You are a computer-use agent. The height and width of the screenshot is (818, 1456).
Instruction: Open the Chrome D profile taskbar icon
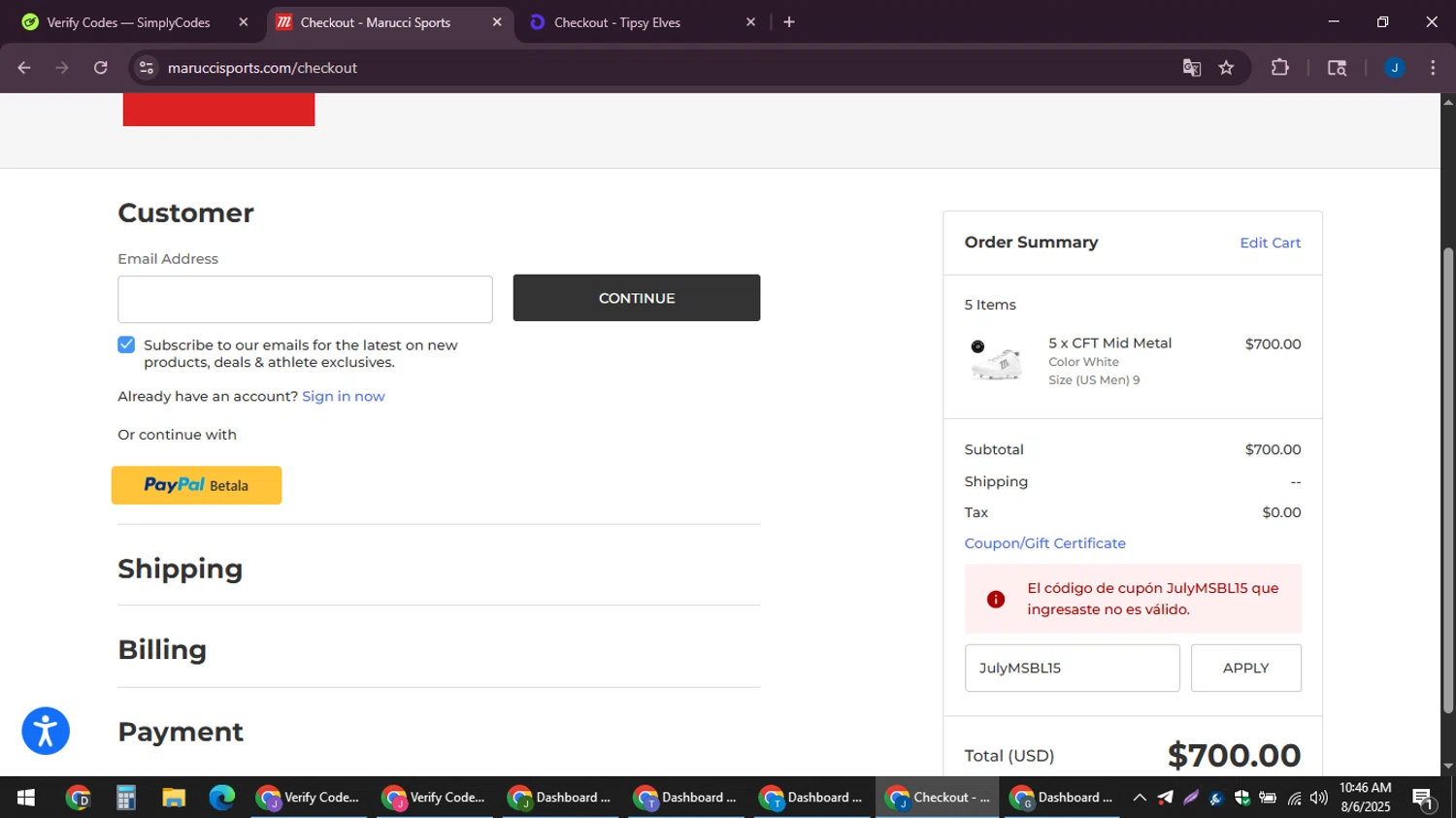click(79, 798)
